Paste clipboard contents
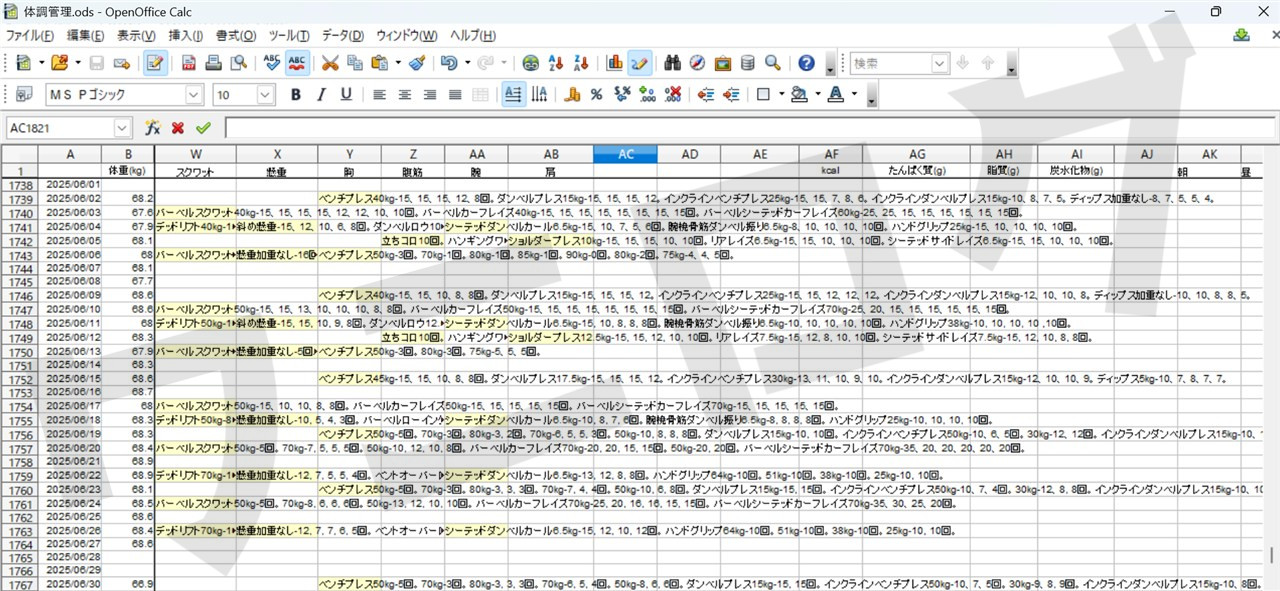The image size is (1280, 591). point(379,63)
